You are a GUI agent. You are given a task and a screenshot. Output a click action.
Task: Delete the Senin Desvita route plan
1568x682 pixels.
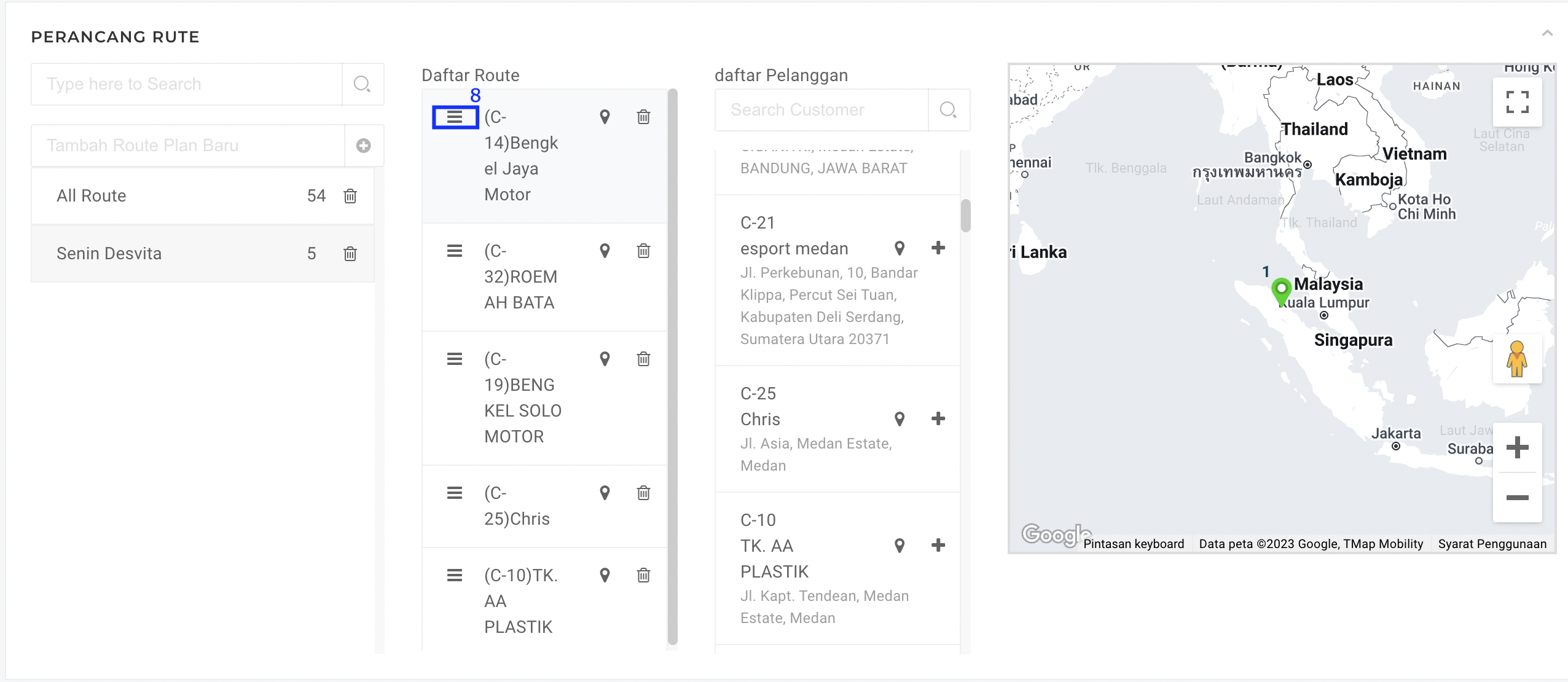(x=350, y=254)
